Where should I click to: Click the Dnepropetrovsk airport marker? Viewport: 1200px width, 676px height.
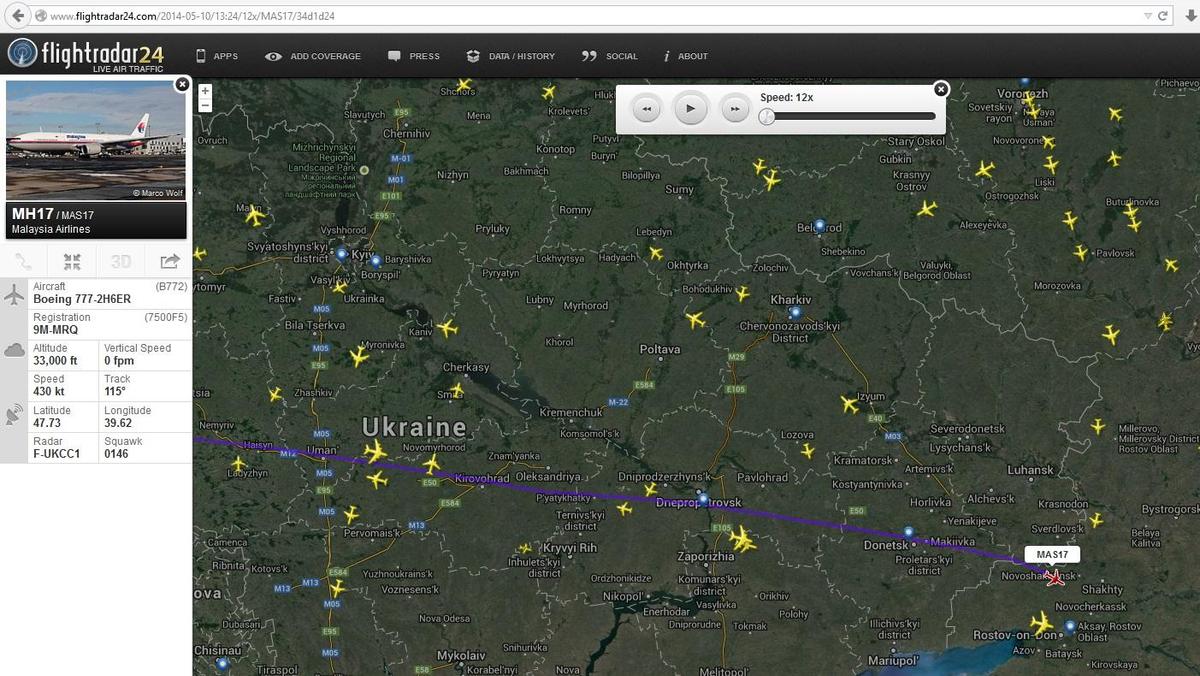(703, 498)
